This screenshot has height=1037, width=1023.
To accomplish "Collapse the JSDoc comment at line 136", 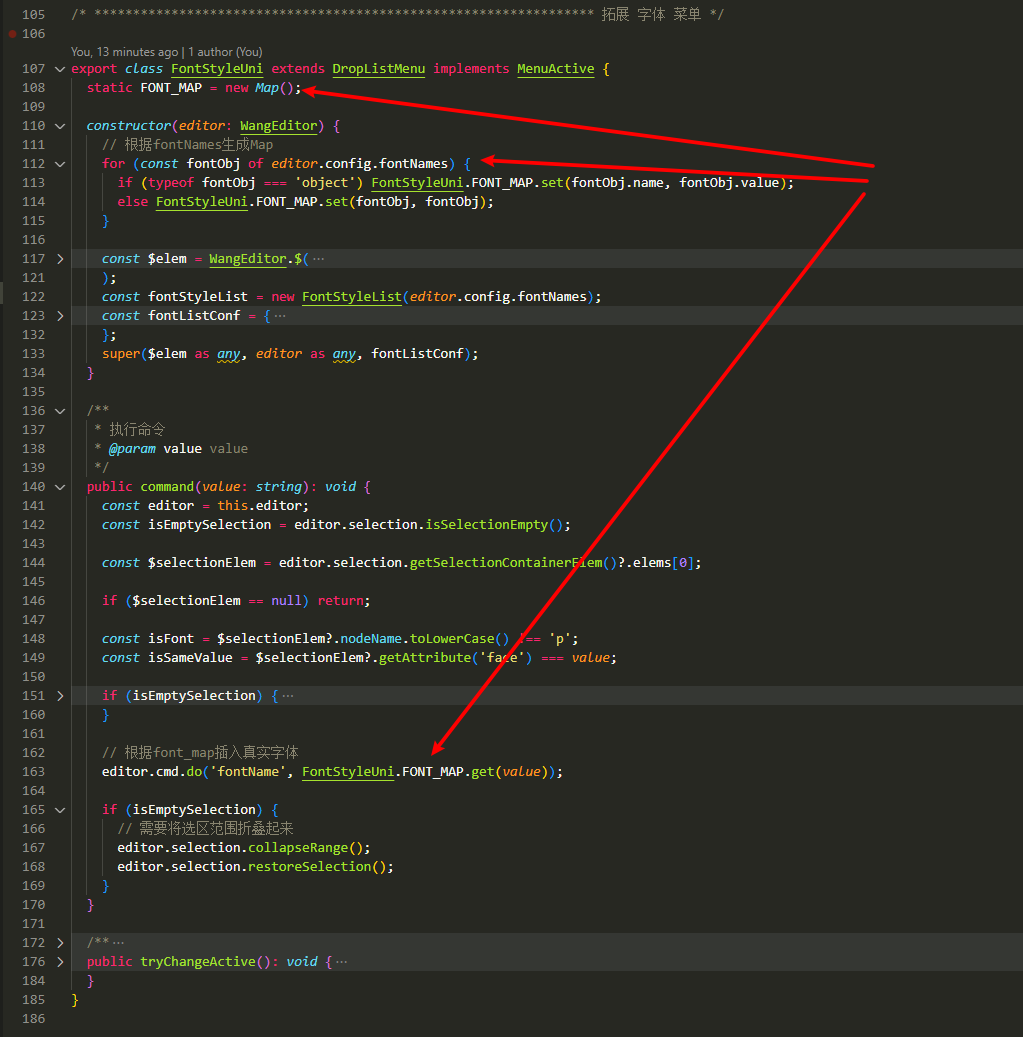I will tap(60, 411).
